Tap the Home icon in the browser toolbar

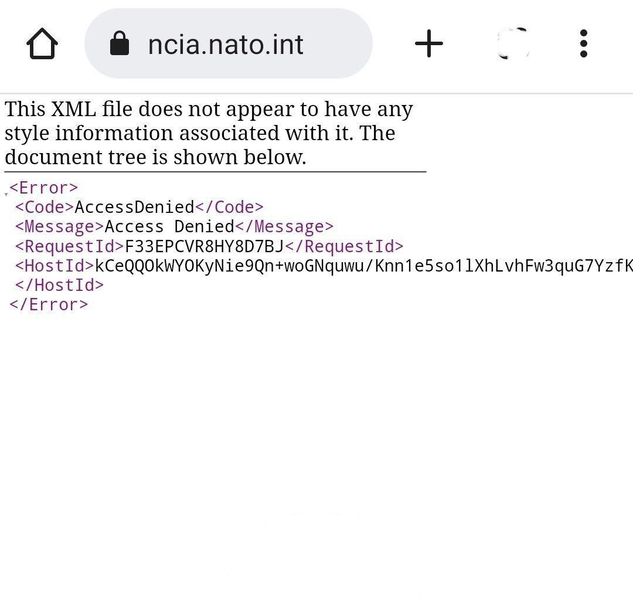(42, 44)
